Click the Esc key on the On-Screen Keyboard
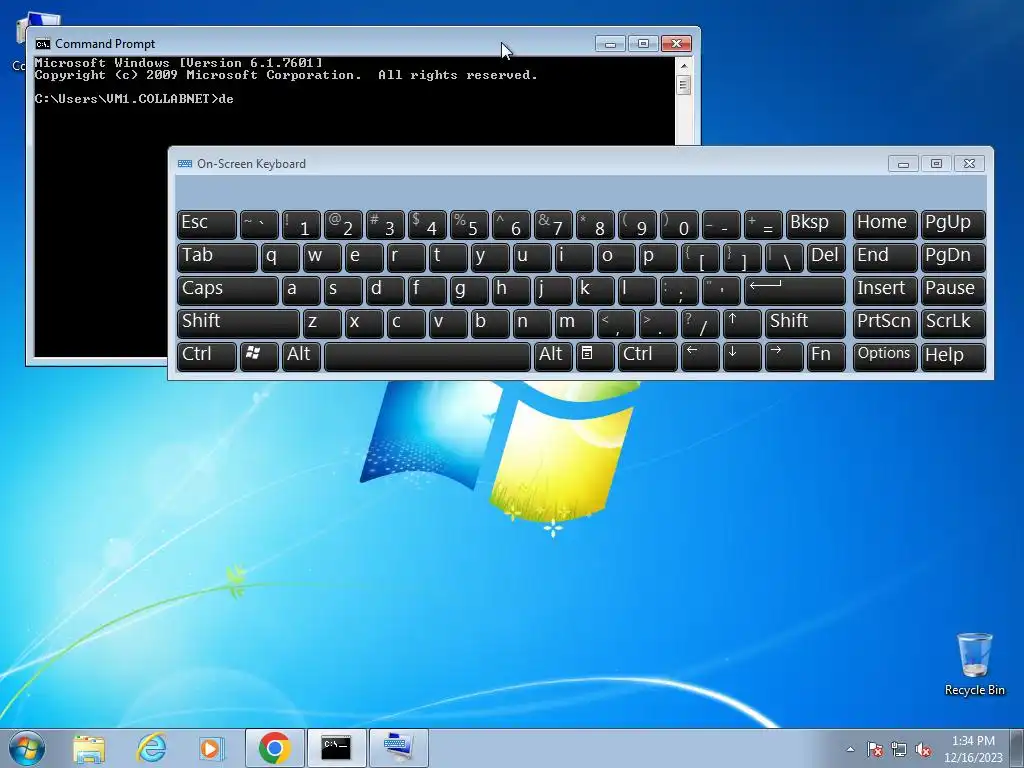The height and width of the screenshot is (768, 1024). (206, 224)
